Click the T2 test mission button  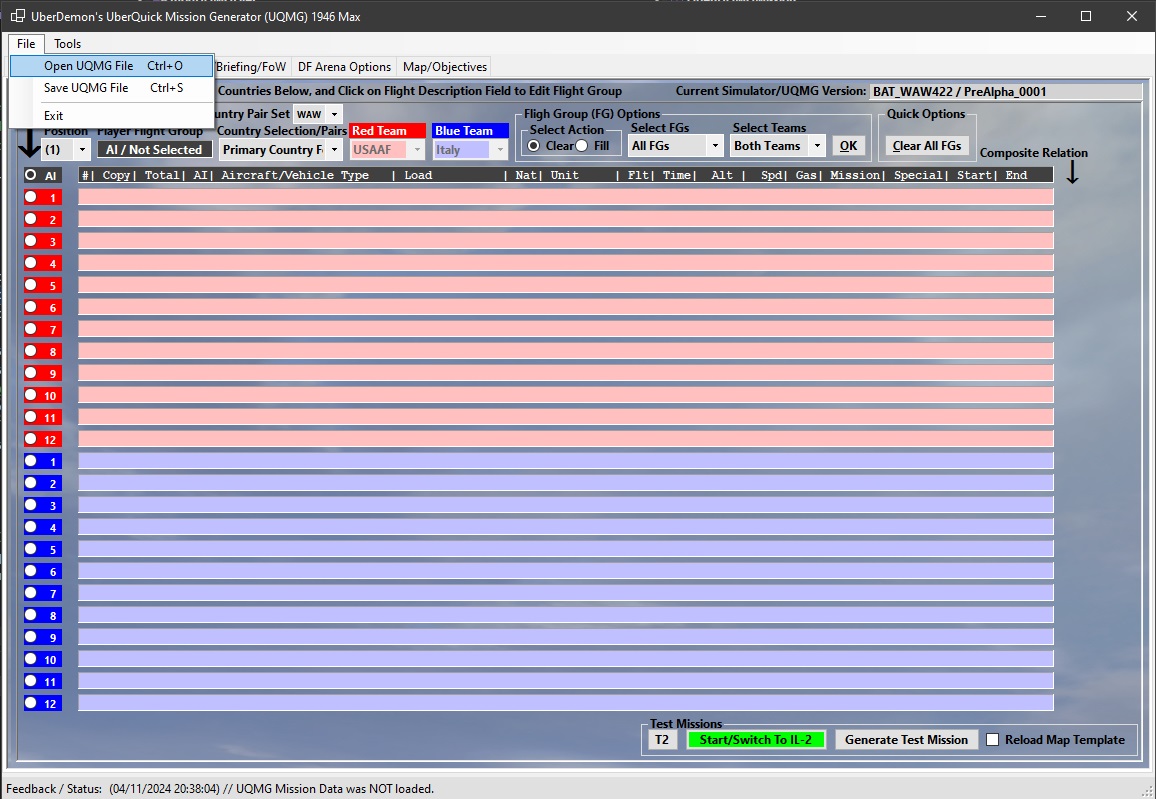coord(662,740)
